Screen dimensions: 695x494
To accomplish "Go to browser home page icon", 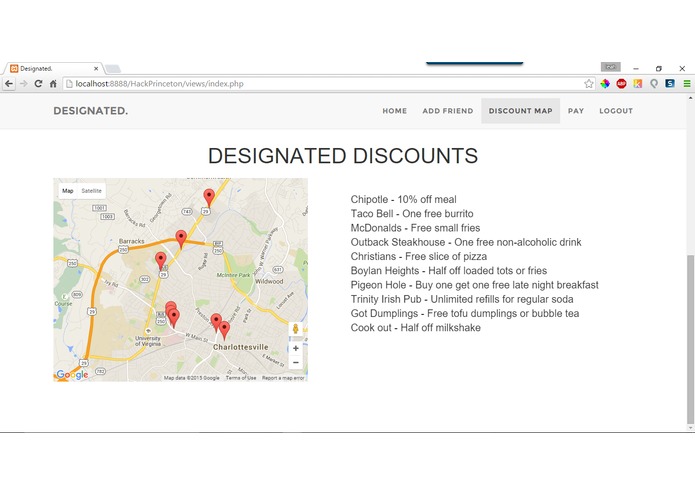I will (x=53, y=84).
